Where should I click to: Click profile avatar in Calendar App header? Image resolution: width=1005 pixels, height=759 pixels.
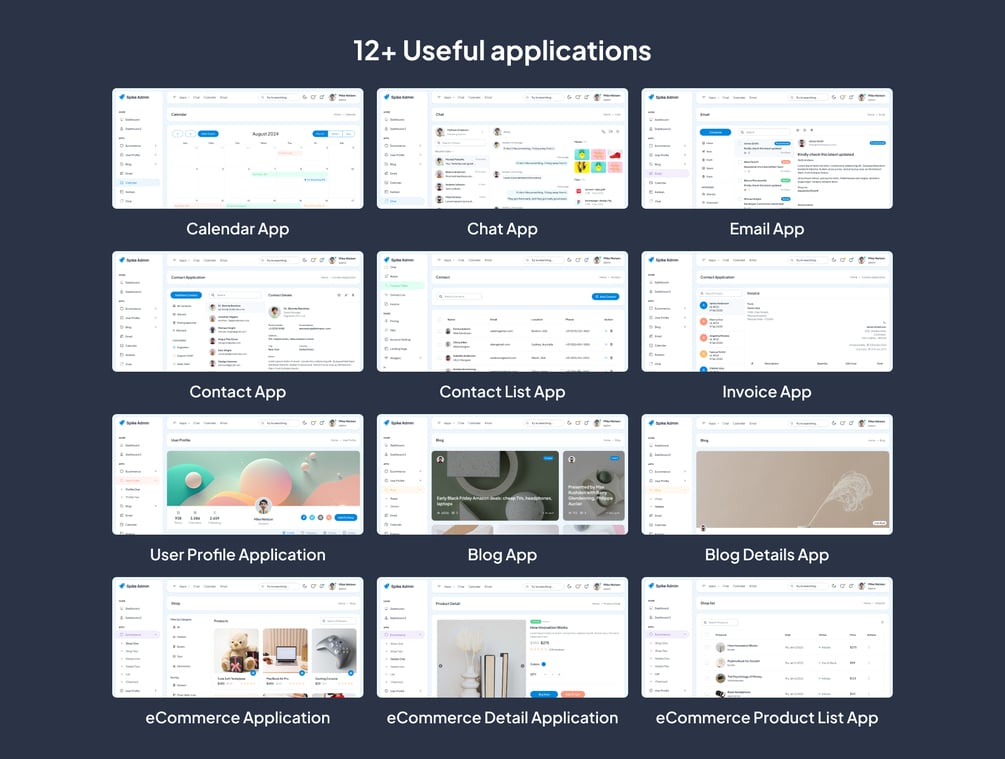[332, 97]
